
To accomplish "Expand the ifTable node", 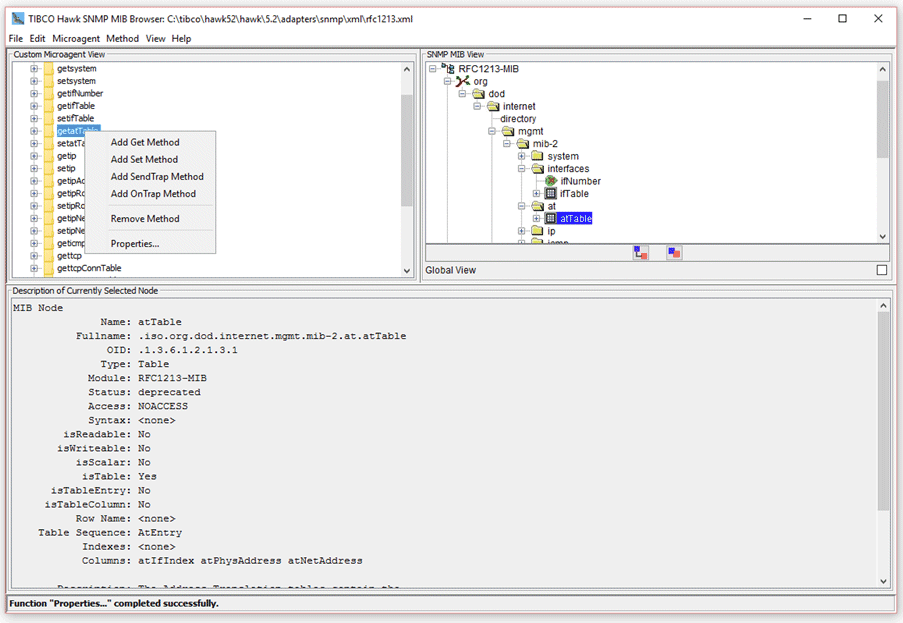I will point(536,194).
